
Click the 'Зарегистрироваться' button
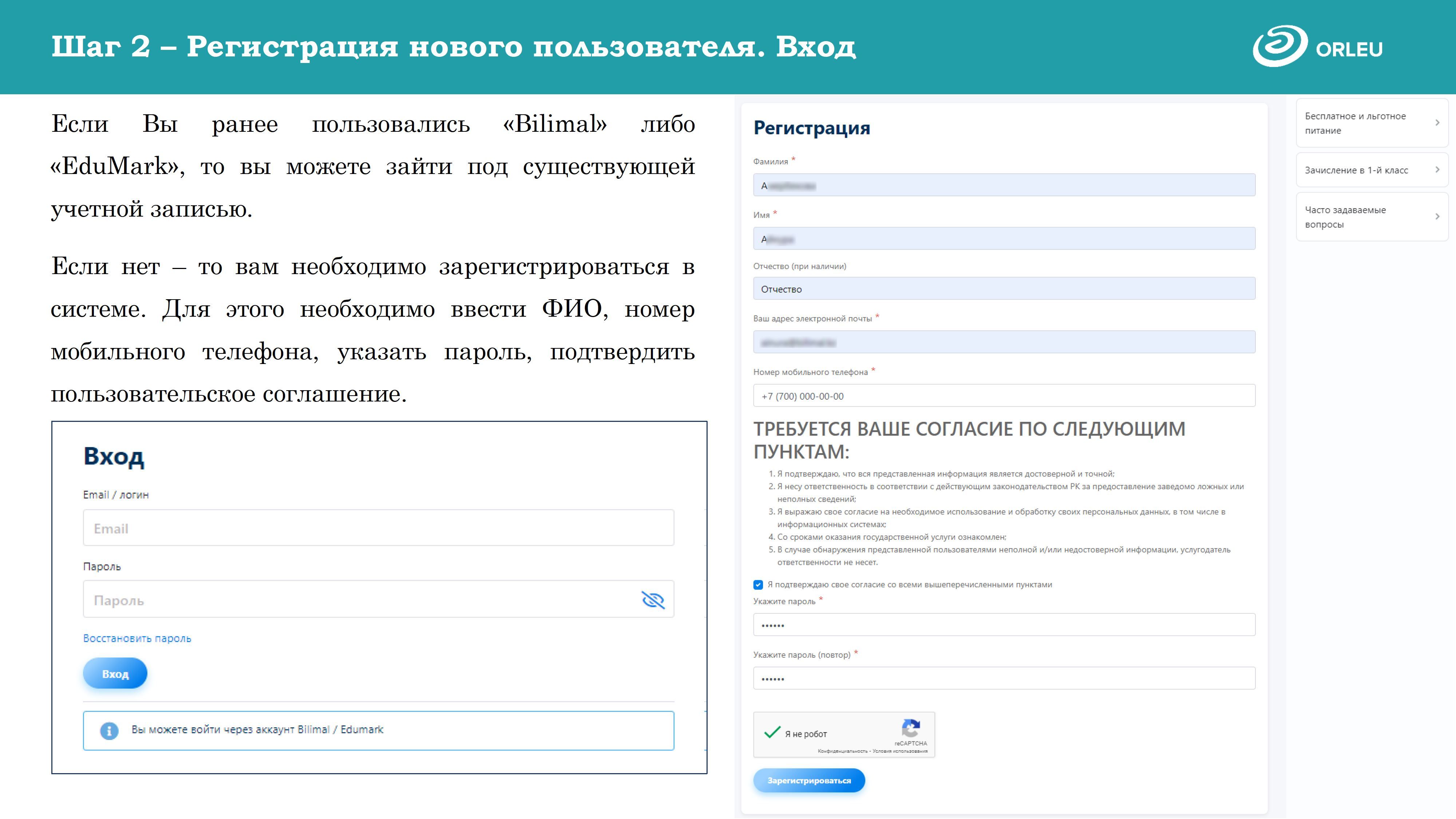(x=809, y=780)
